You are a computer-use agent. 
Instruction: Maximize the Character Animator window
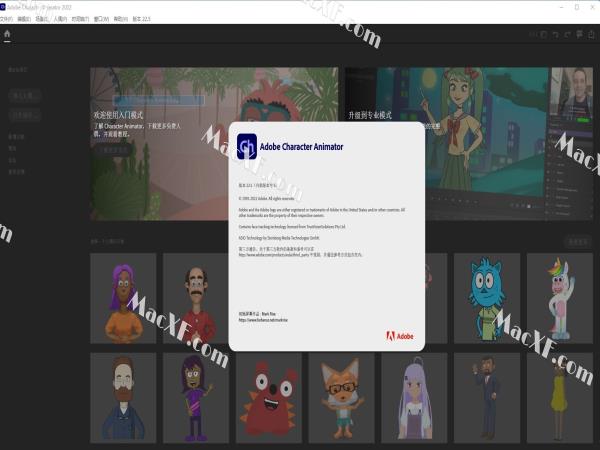[577, 7]
